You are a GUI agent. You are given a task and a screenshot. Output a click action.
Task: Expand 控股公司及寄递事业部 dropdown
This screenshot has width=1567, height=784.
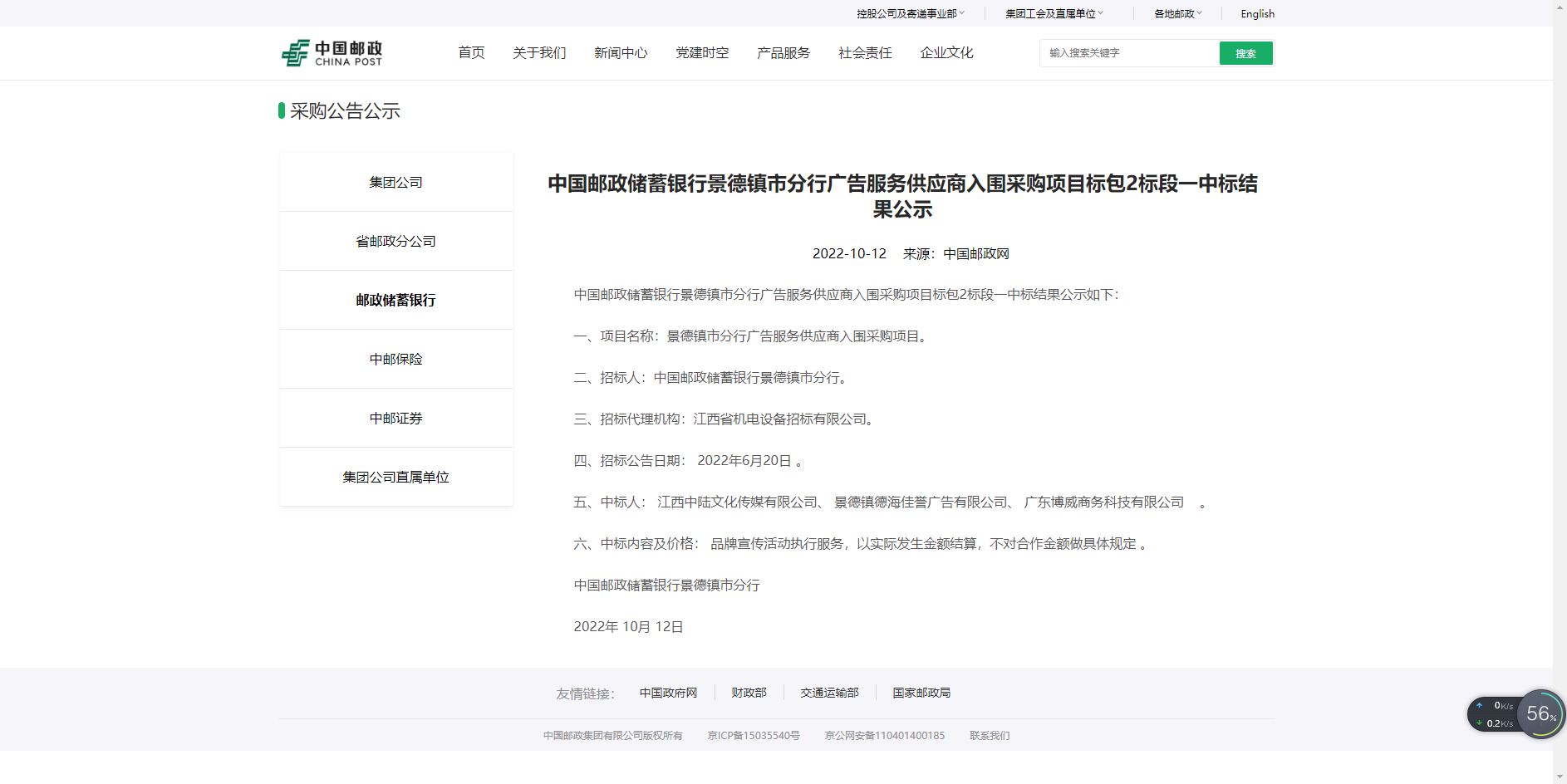pos(910,13)
